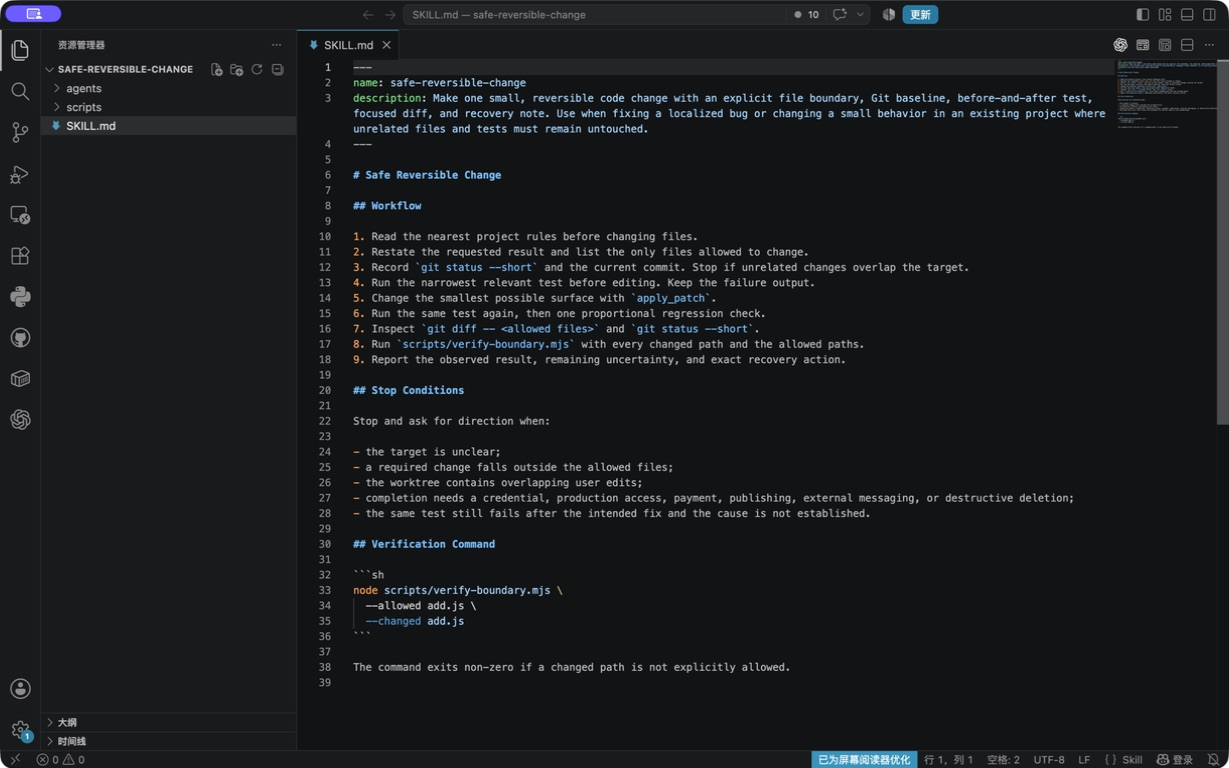1229x768 pixels.
Task: Open the container/package view icon
Action: (x=20, y=379)
